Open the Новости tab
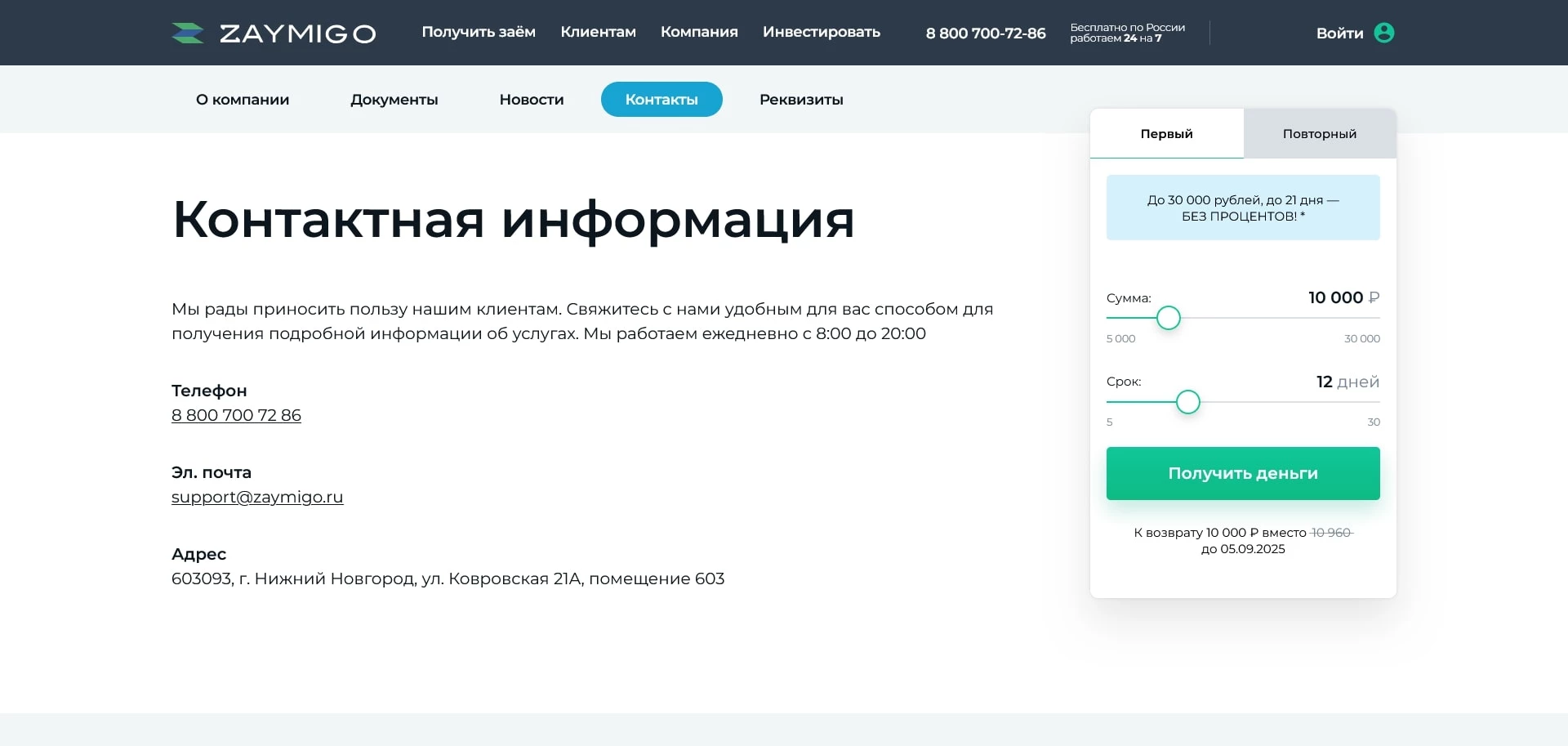 (x=531, y=99)
